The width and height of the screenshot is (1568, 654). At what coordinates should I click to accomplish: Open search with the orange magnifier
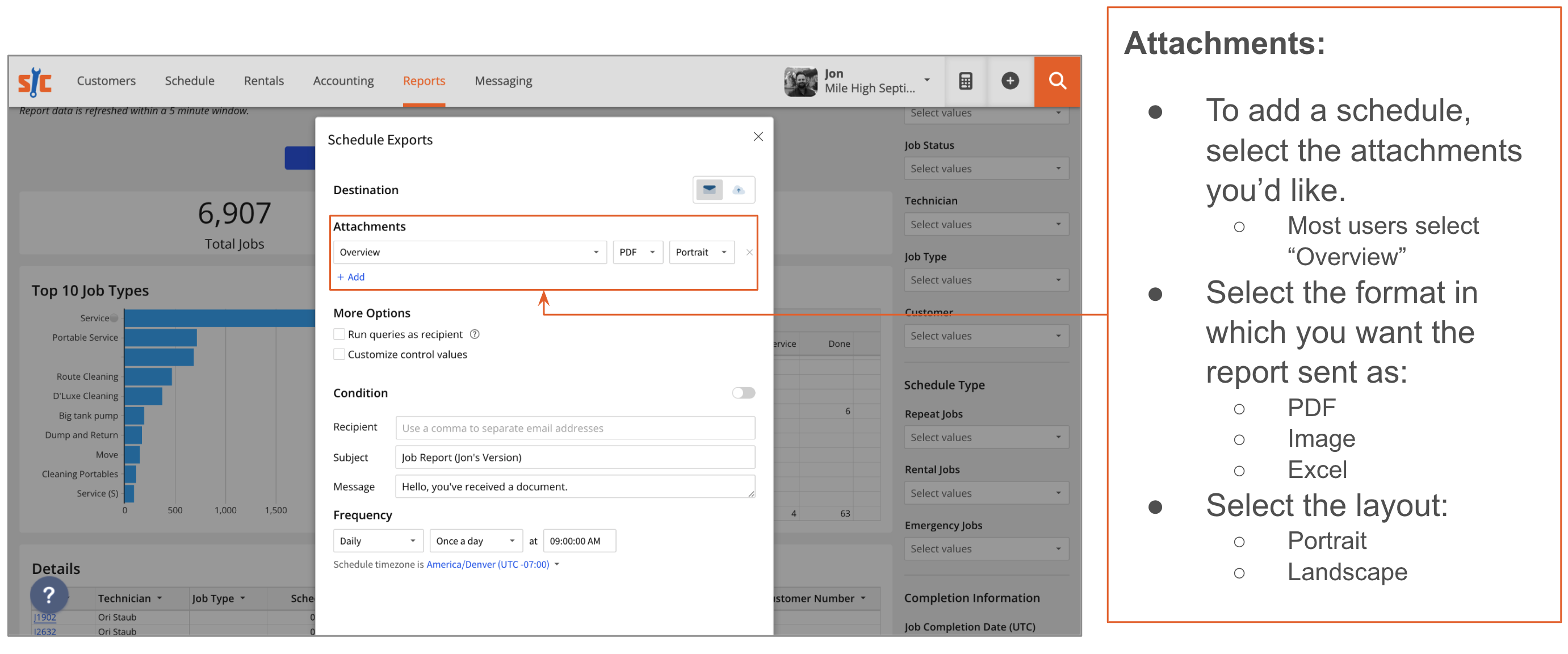(1057, 81)
